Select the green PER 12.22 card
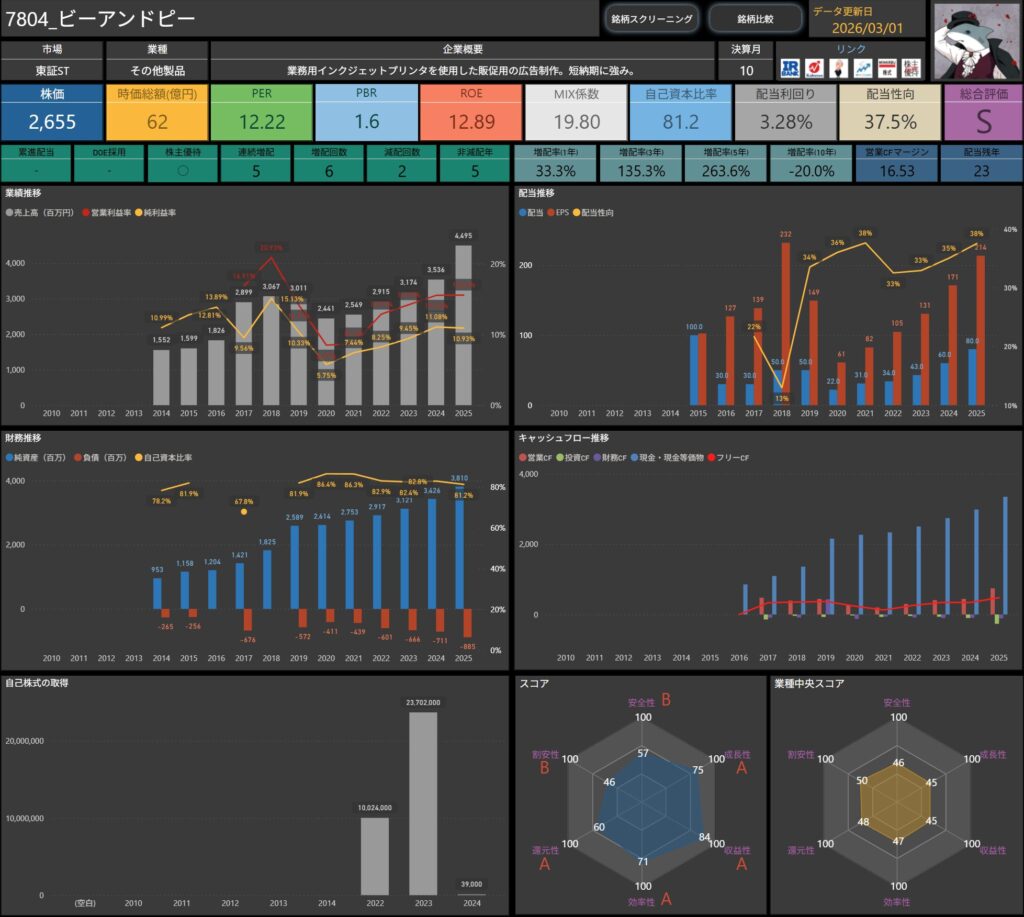Viewport: 1024px width, 917px height. coord(261,112)
